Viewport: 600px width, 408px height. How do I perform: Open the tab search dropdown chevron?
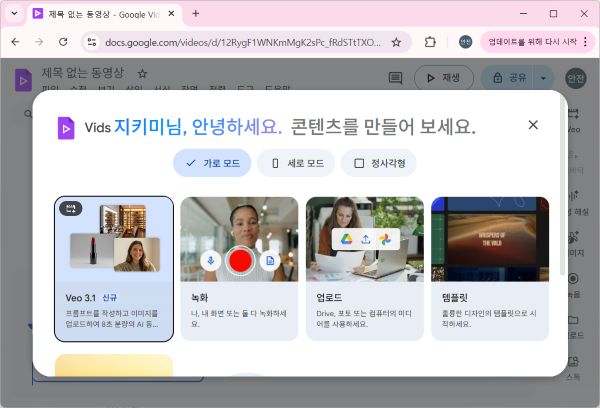[14, 13]
